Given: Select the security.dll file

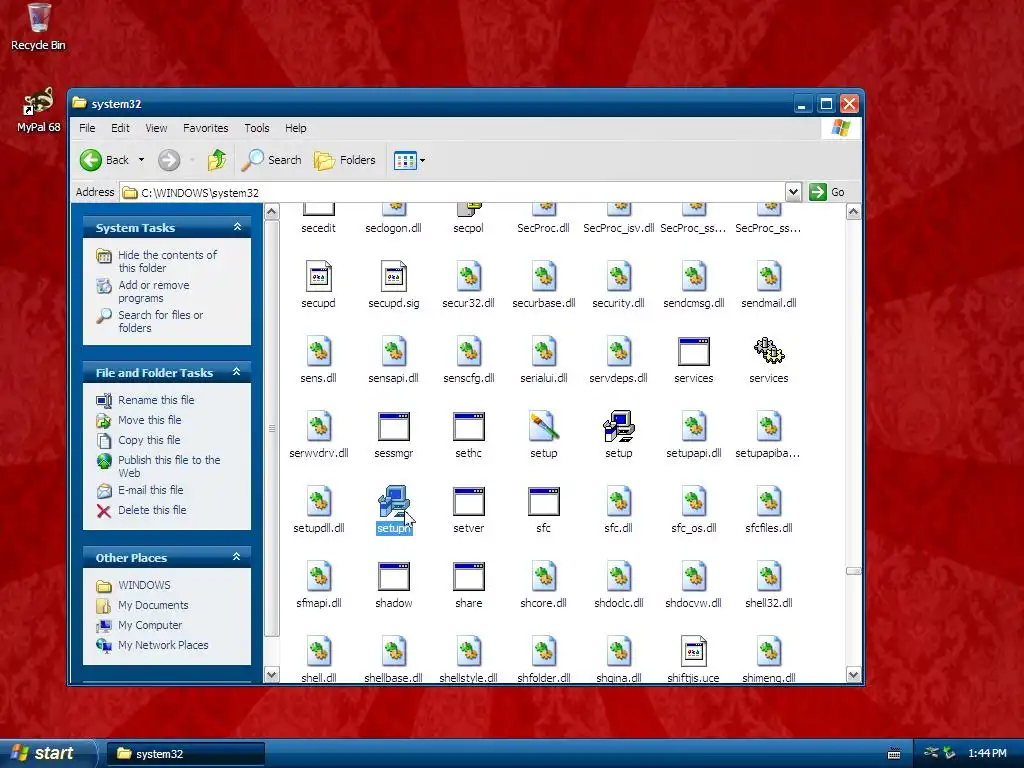Looking at the screenshot, I should (618, 285).
